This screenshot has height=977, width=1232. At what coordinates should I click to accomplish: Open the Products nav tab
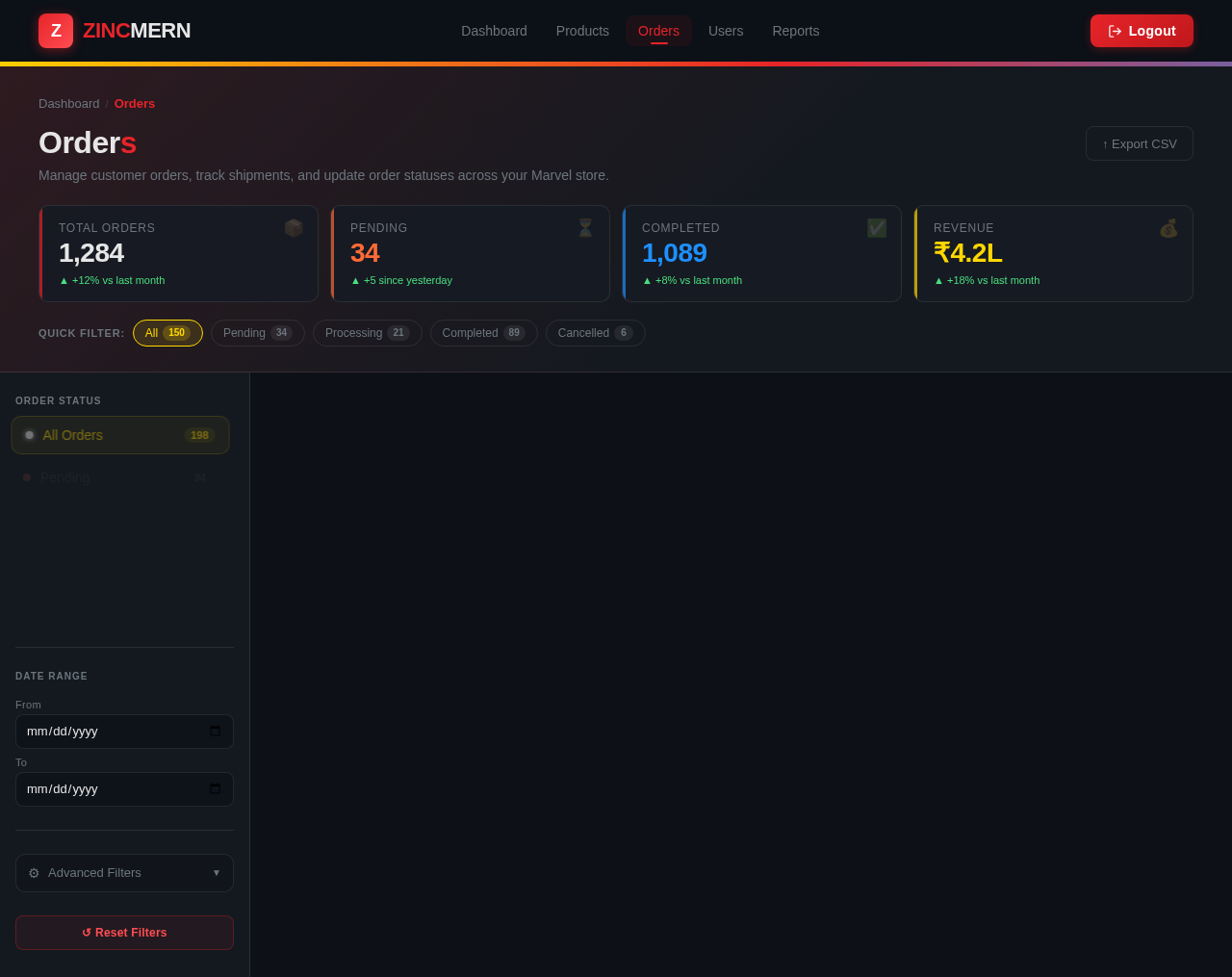[582, 31]
